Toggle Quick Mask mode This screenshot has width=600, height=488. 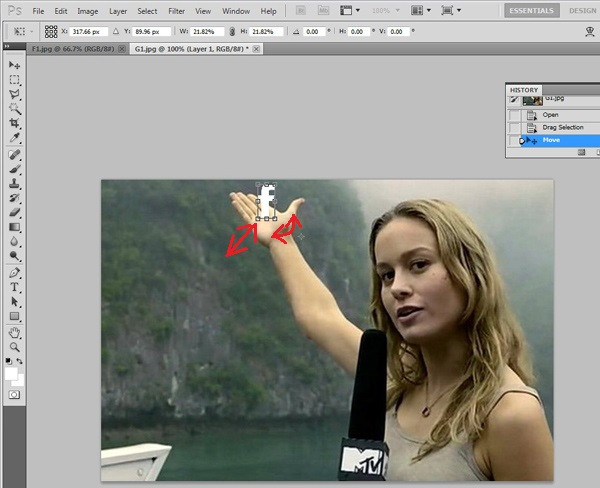[14, 395]
